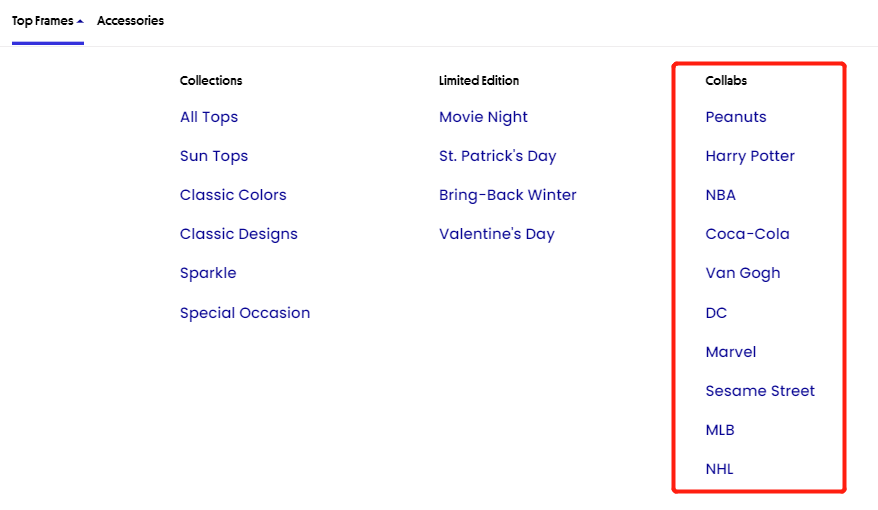The image size is (878, 510).
Task: Browse the Coca-Cola collab
Action: click(x=747, y=234)
